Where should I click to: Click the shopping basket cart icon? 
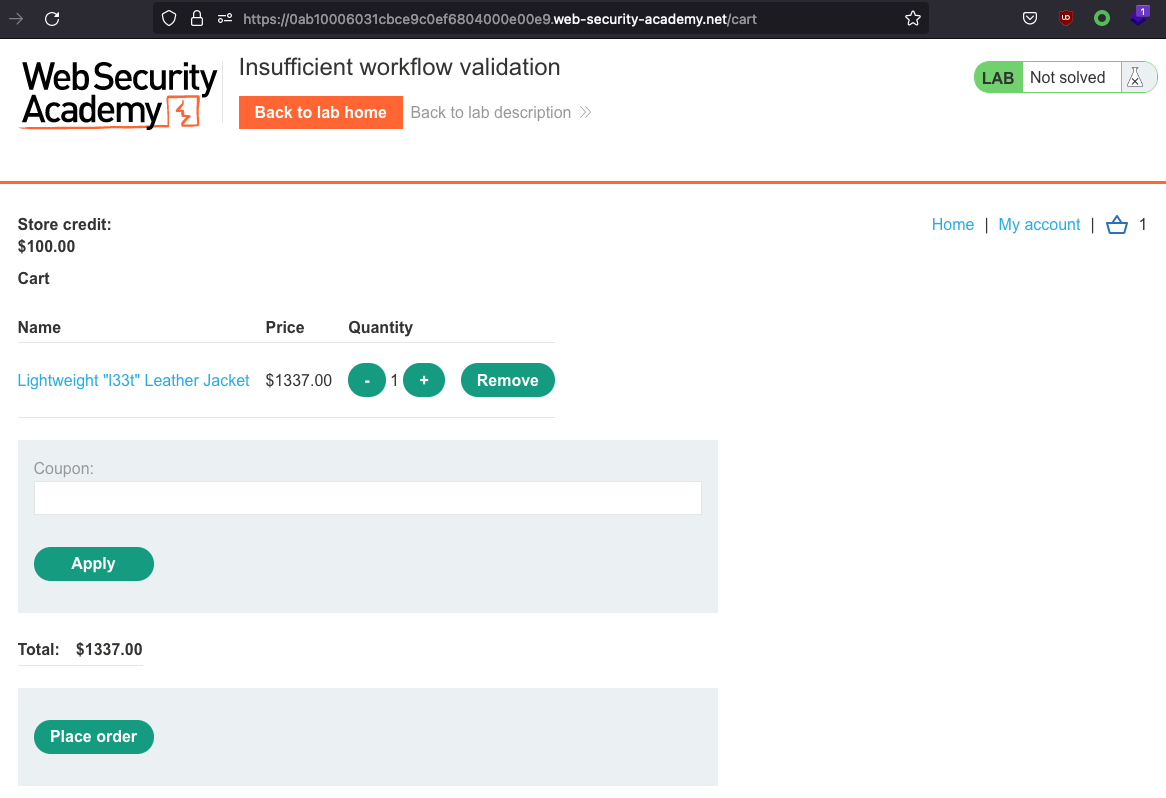coord(1117,225)
